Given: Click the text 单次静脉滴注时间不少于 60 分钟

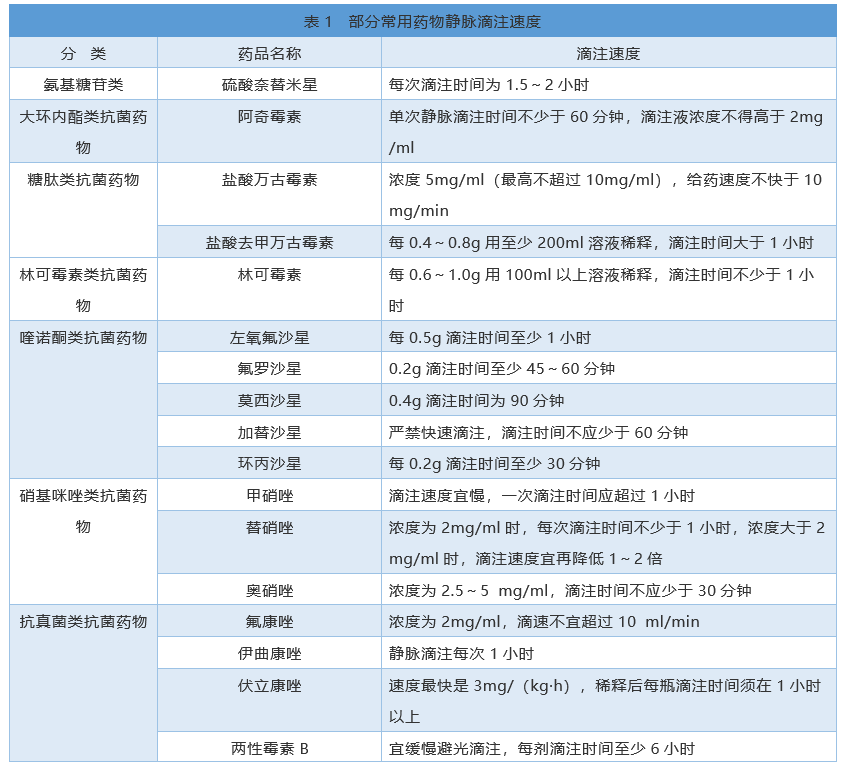Looking at the screenshot, I should pyautogui.click(x=506, y=116).
